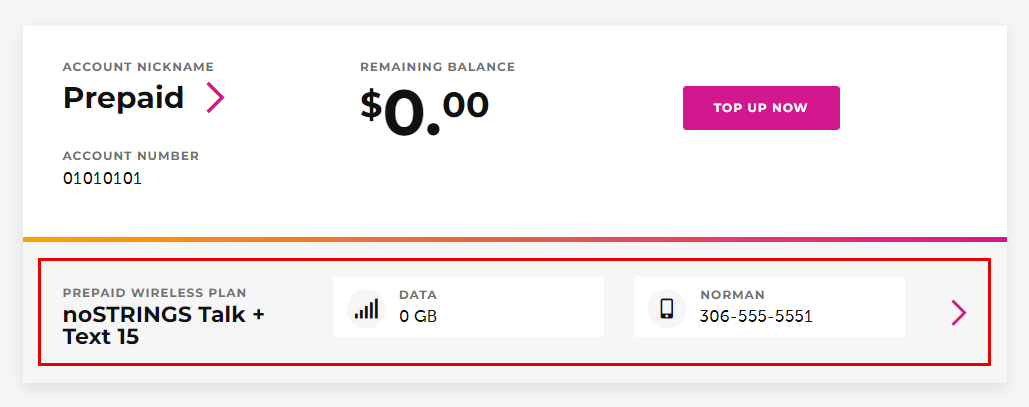This screenshot has height=407, width=1029.
Task: Click the ACCOUNT NUMBER label
Action: click(x=130, y=156)
